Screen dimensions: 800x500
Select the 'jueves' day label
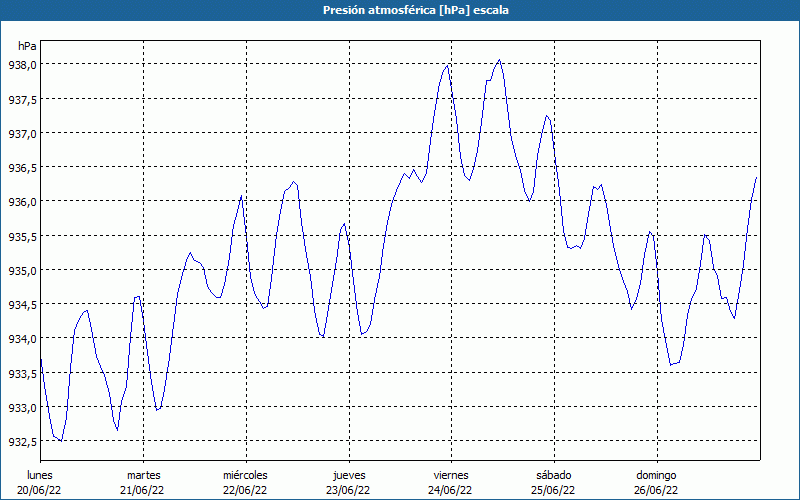pos(349,475)
